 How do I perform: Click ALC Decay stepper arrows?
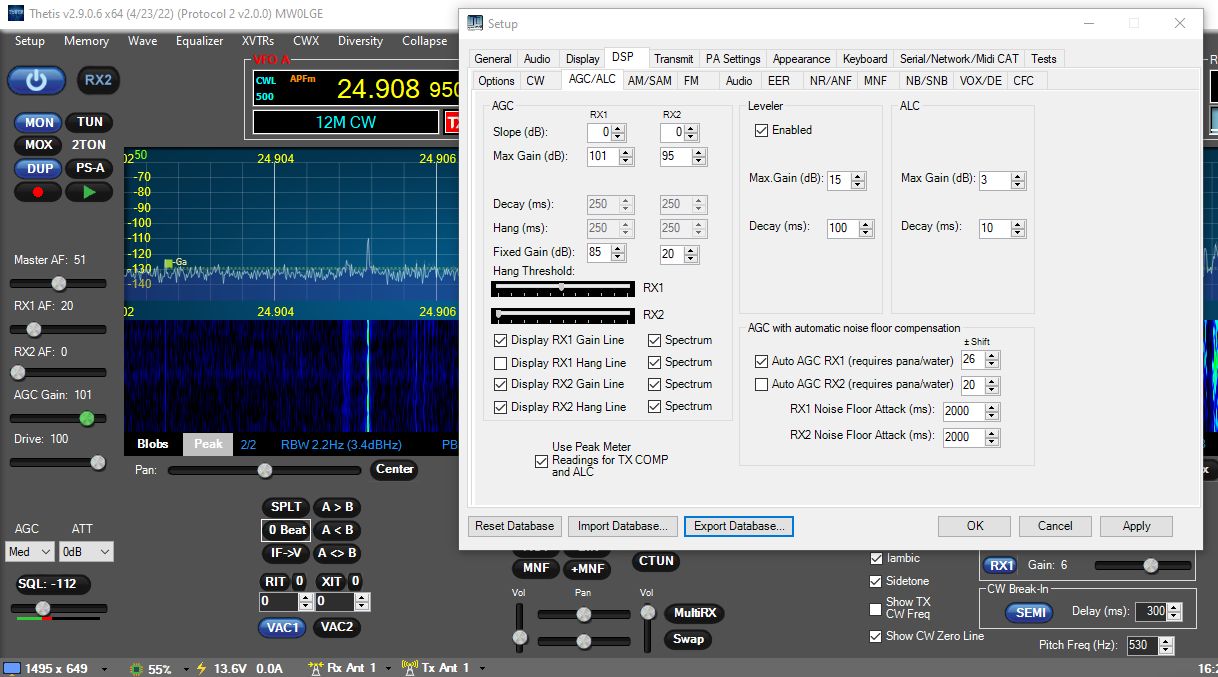pyautogui.click(x=1018, y=228)
